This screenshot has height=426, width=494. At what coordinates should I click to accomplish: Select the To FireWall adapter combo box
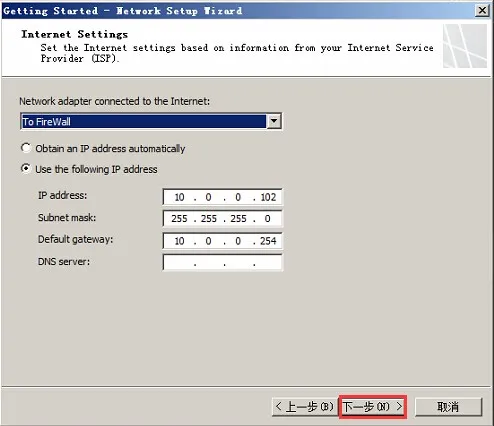tap(151, 121)
